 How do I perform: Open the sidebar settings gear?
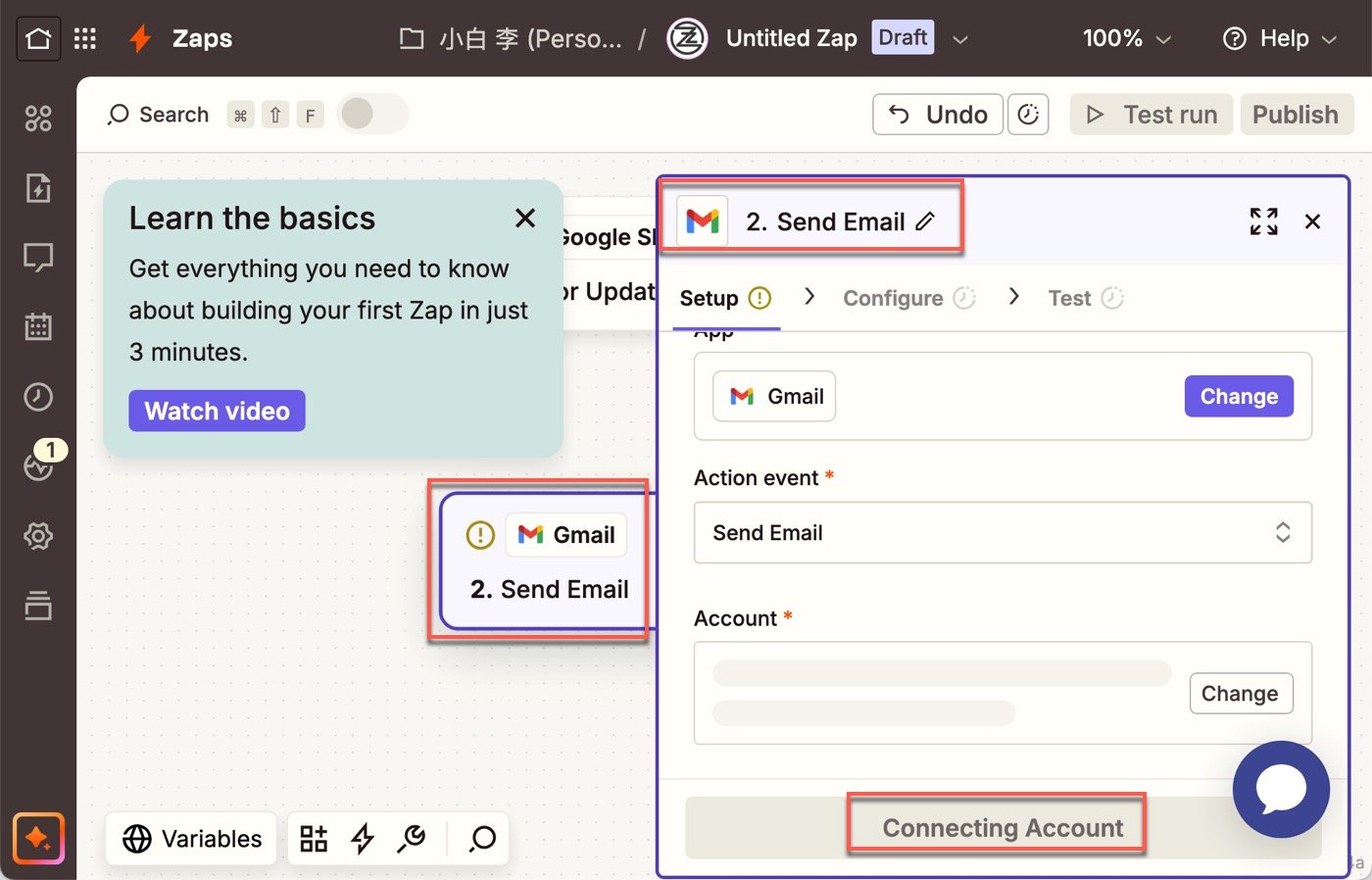[x=38, y=536]
